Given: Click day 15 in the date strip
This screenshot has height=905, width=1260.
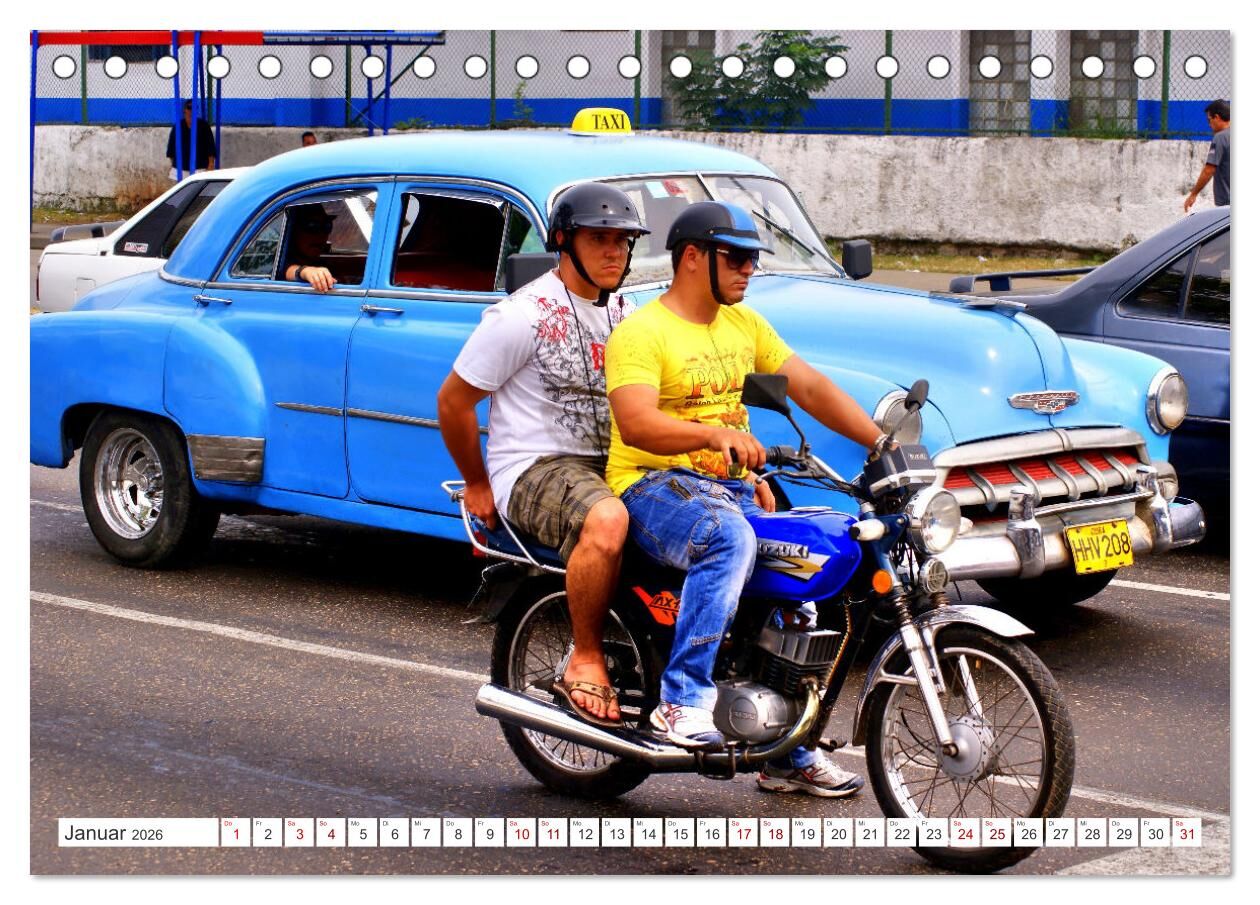Looking at the screenshot, I should tap(679, 833).
